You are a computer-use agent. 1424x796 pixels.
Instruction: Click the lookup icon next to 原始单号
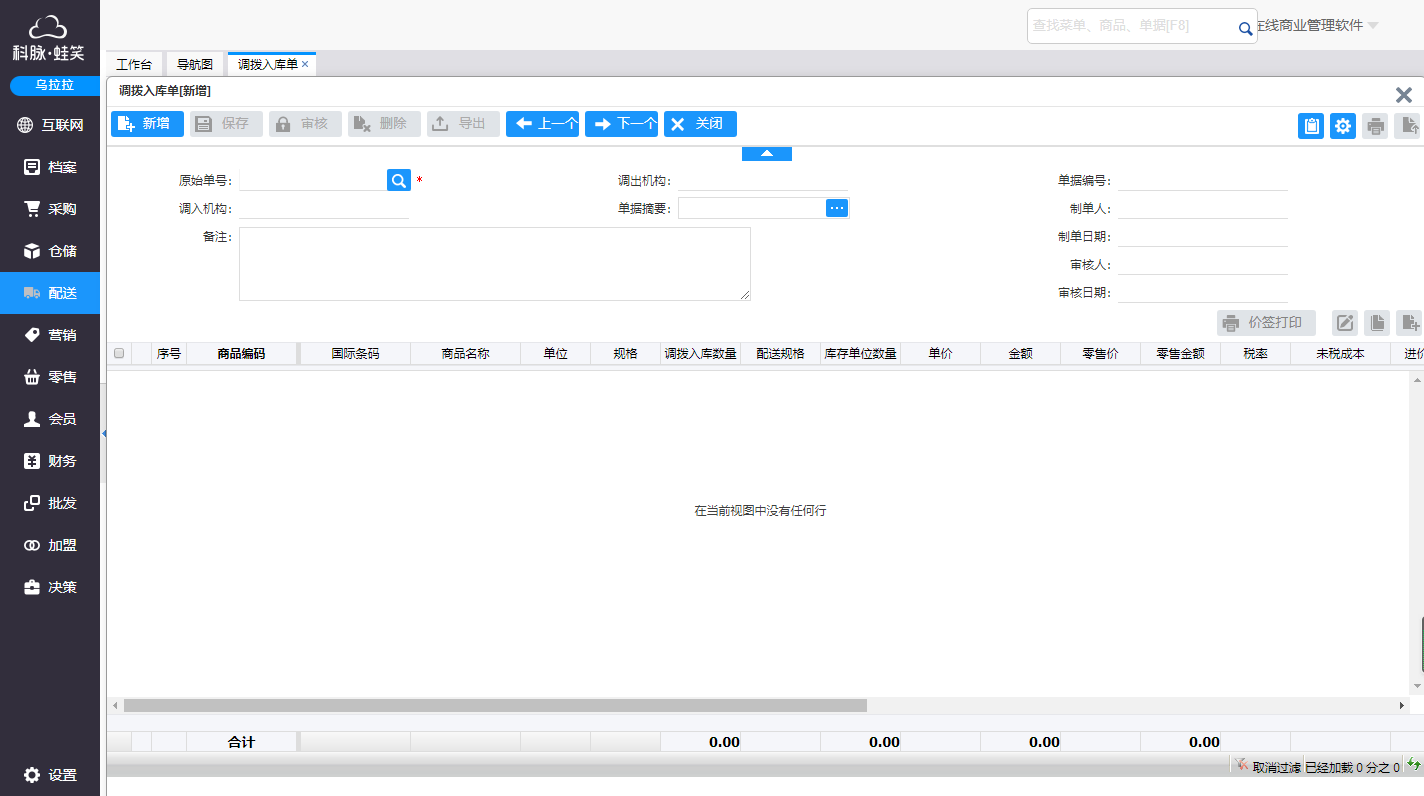pos(398,180)
